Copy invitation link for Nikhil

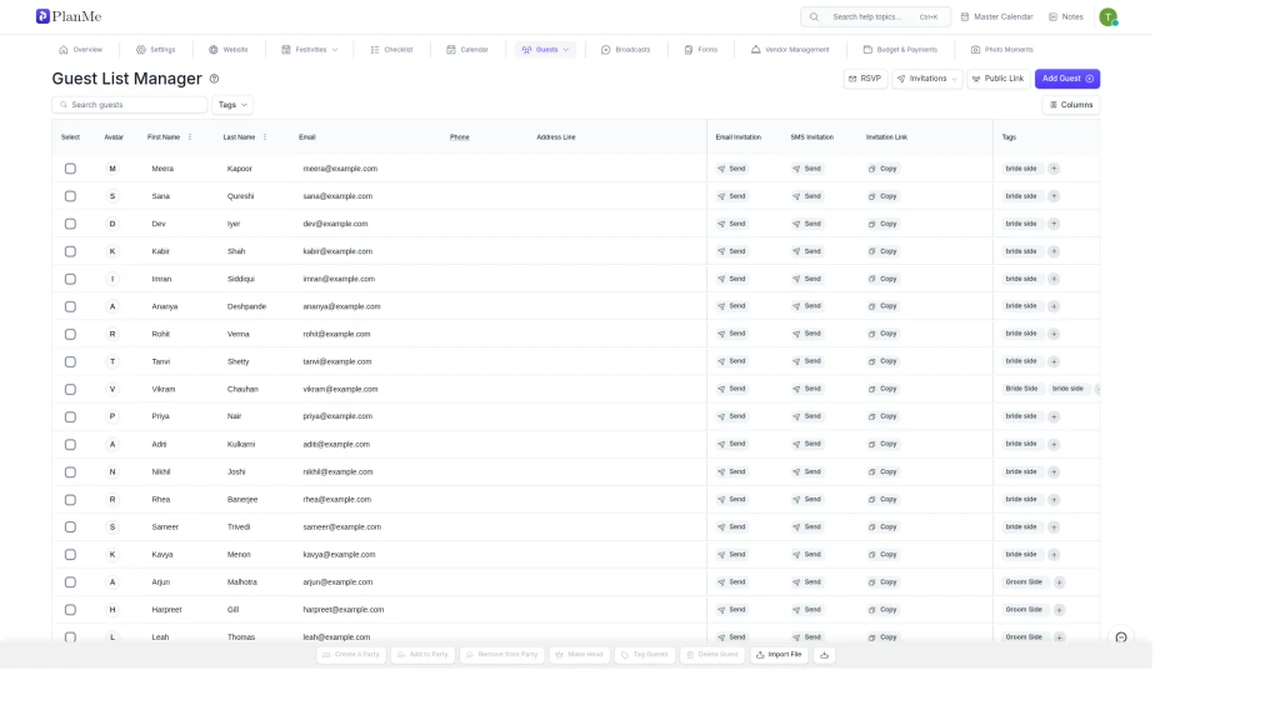883,472
